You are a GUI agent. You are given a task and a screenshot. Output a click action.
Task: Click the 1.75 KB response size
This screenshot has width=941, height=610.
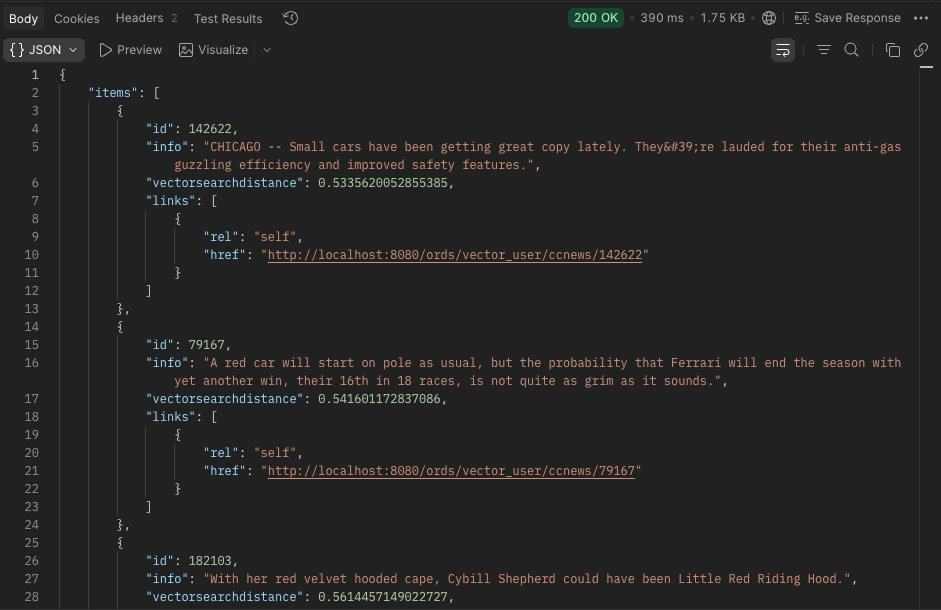(x=722, y=18)
